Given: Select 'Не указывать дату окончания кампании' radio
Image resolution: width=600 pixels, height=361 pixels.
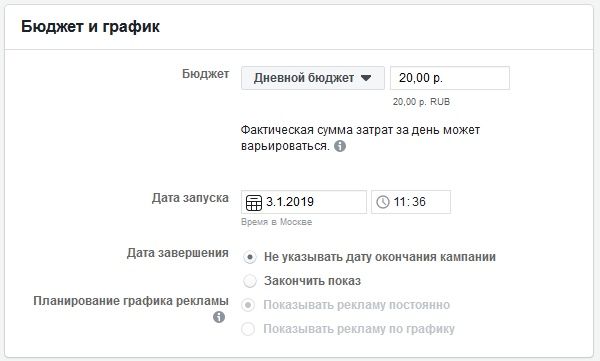Looking at the screenshot, I should click(249, 257).
